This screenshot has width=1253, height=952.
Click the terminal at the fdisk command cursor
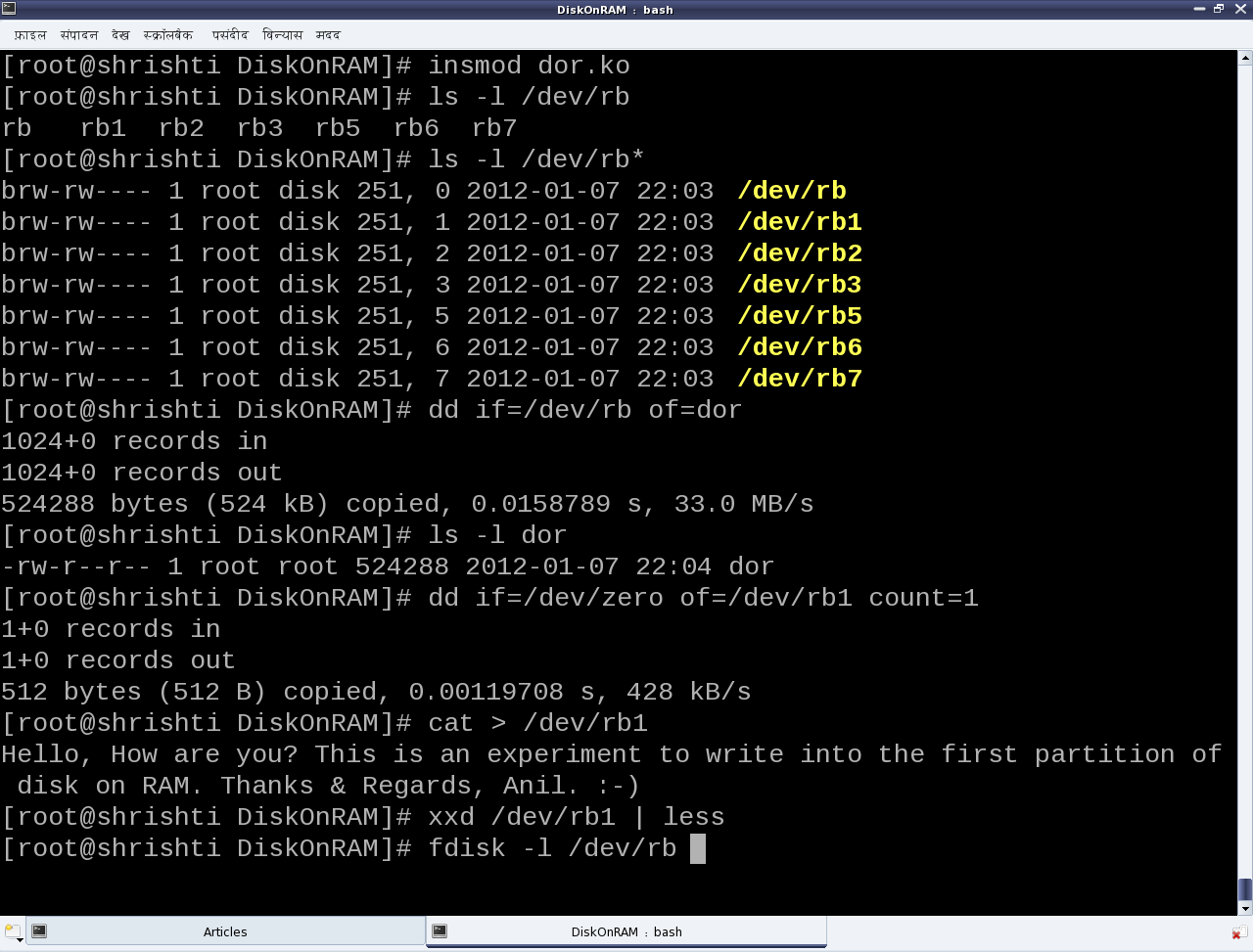coord(697,848)
